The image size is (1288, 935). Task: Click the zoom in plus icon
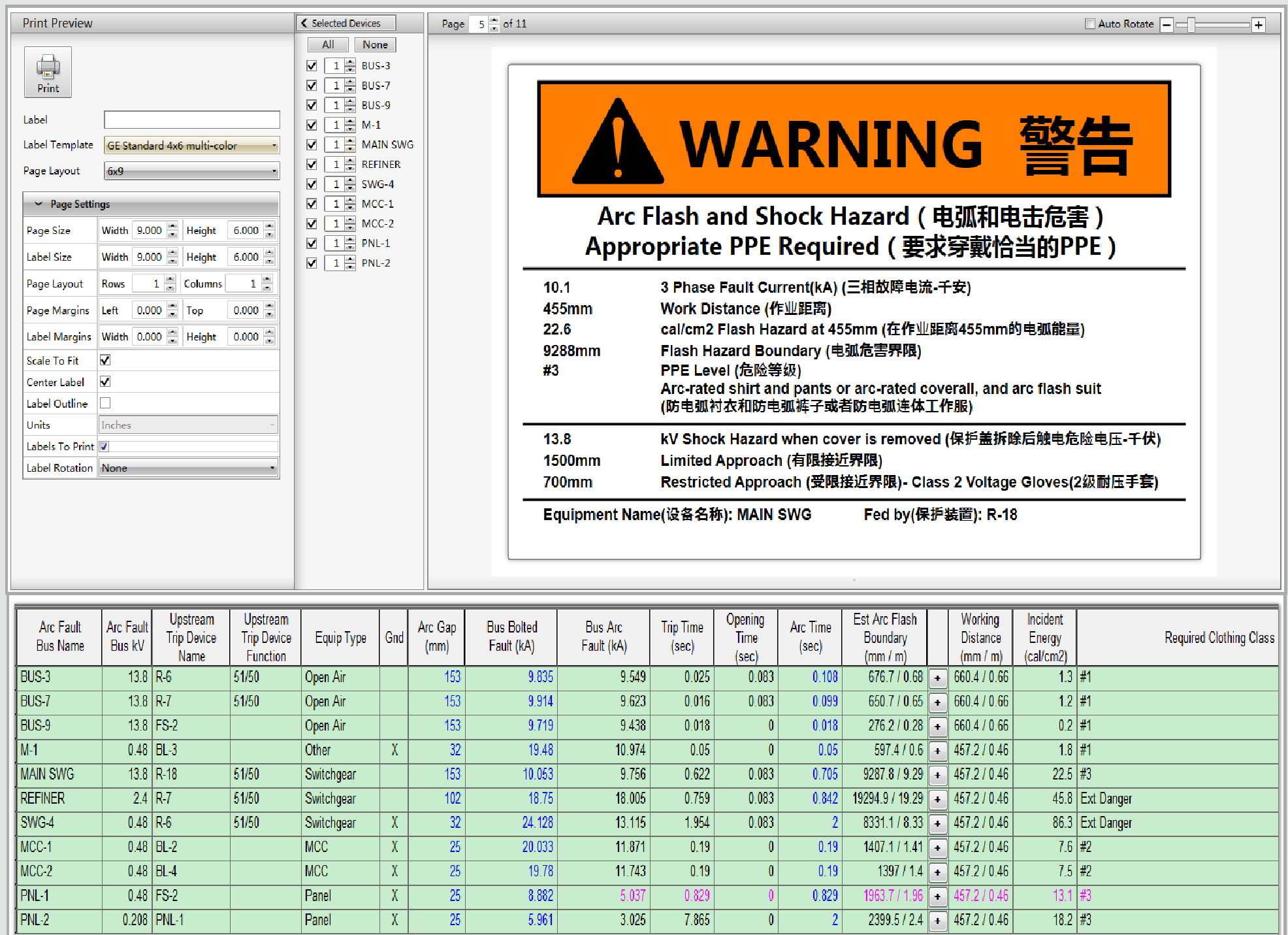pos(1258,25)
